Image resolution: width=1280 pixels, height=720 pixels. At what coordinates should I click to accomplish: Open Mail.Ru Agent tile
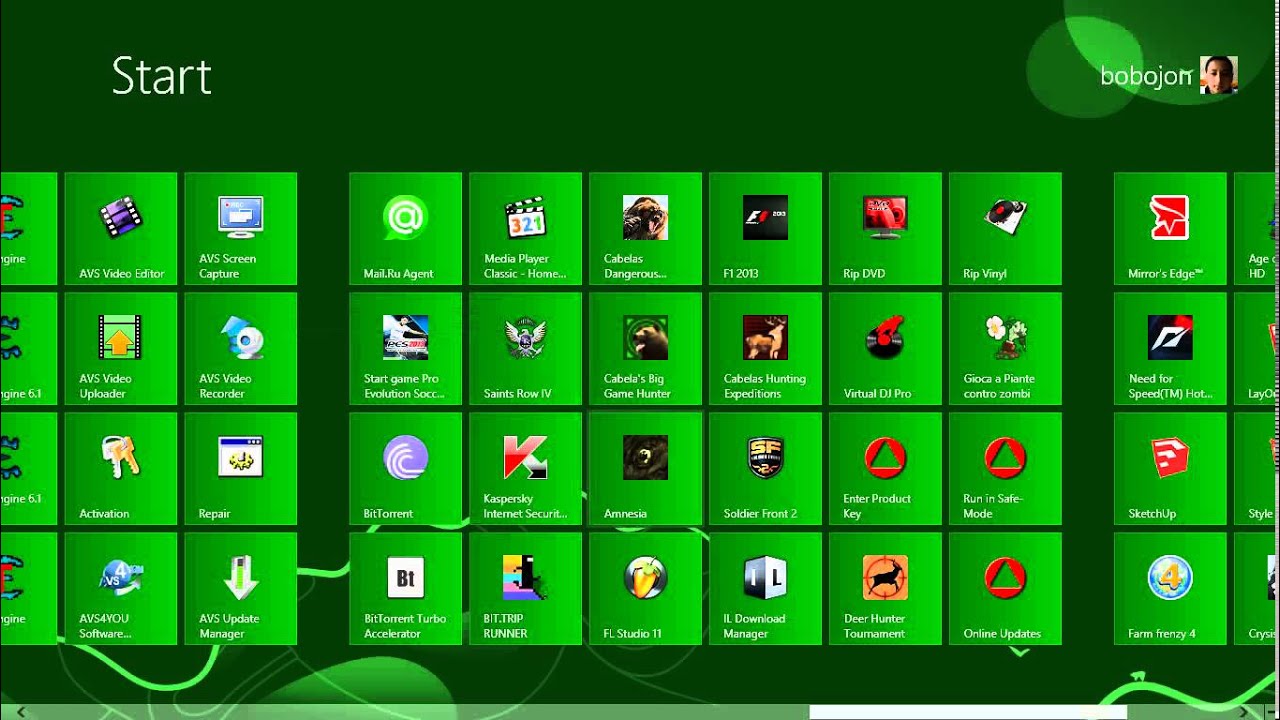click(x=406, y=229)
